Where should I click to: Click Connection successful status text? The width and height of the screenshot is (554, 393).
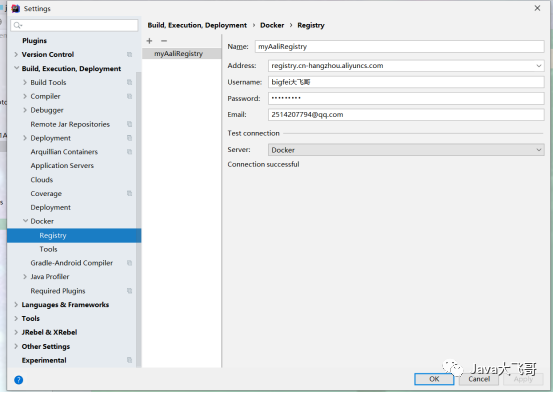263,164
